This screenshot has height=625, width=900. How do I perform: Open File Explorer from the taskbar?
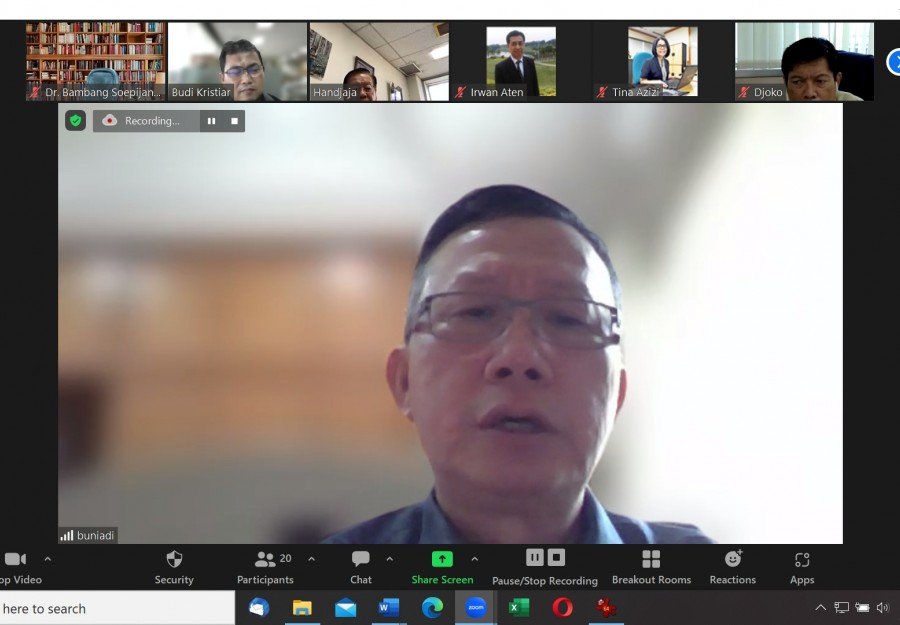(302, 607)
